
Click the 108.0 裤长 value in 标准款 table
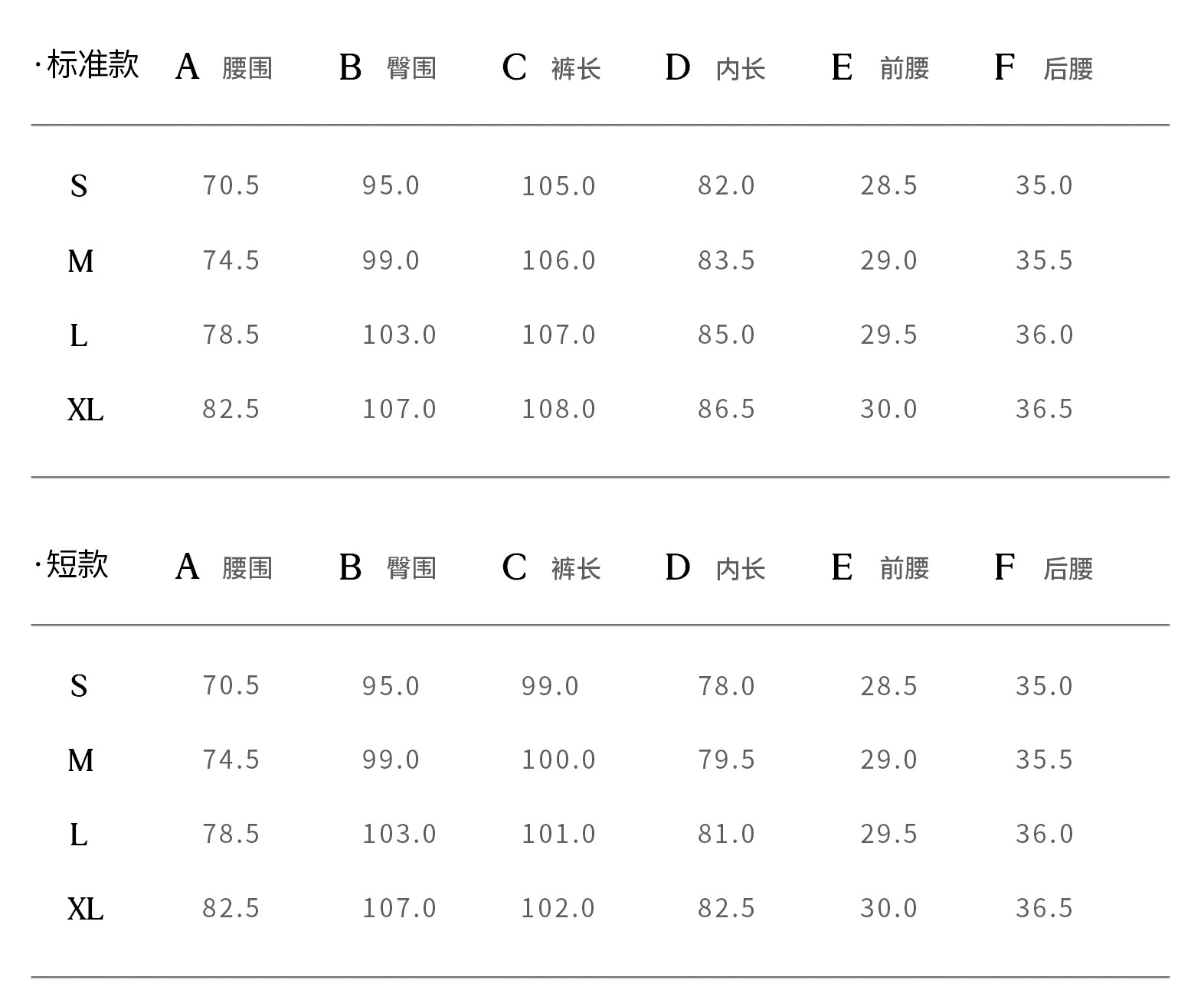click(558, 409)
